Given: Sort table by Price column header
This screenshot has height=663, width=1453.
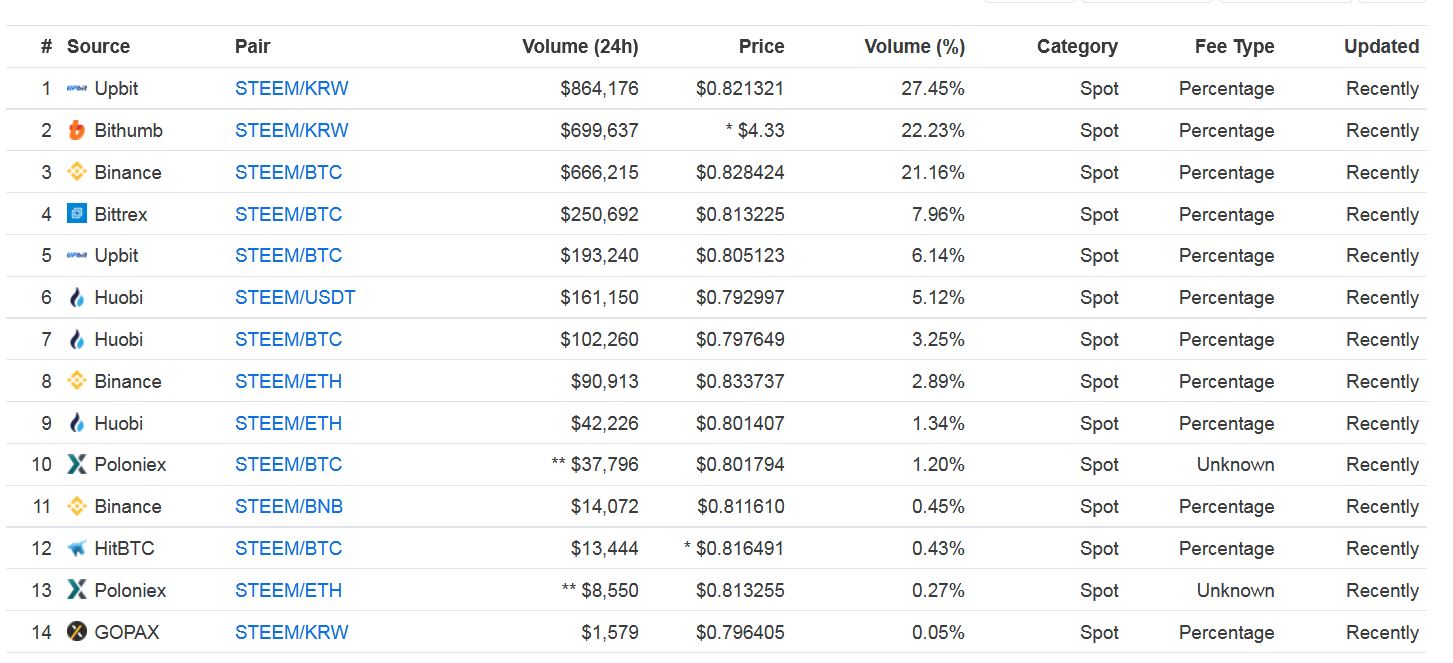Looking at the screenshot, I should [x=761, y=47].
